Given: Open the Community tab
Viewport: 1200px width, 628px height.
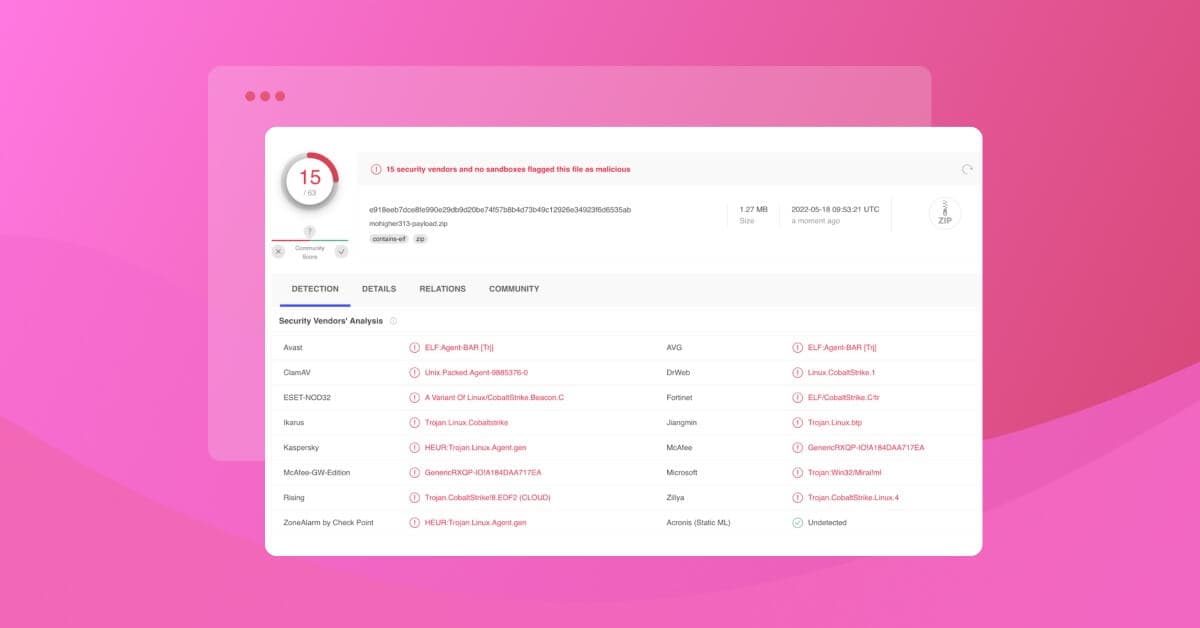Looking at the screenshot, I should (x=514, y=289).
